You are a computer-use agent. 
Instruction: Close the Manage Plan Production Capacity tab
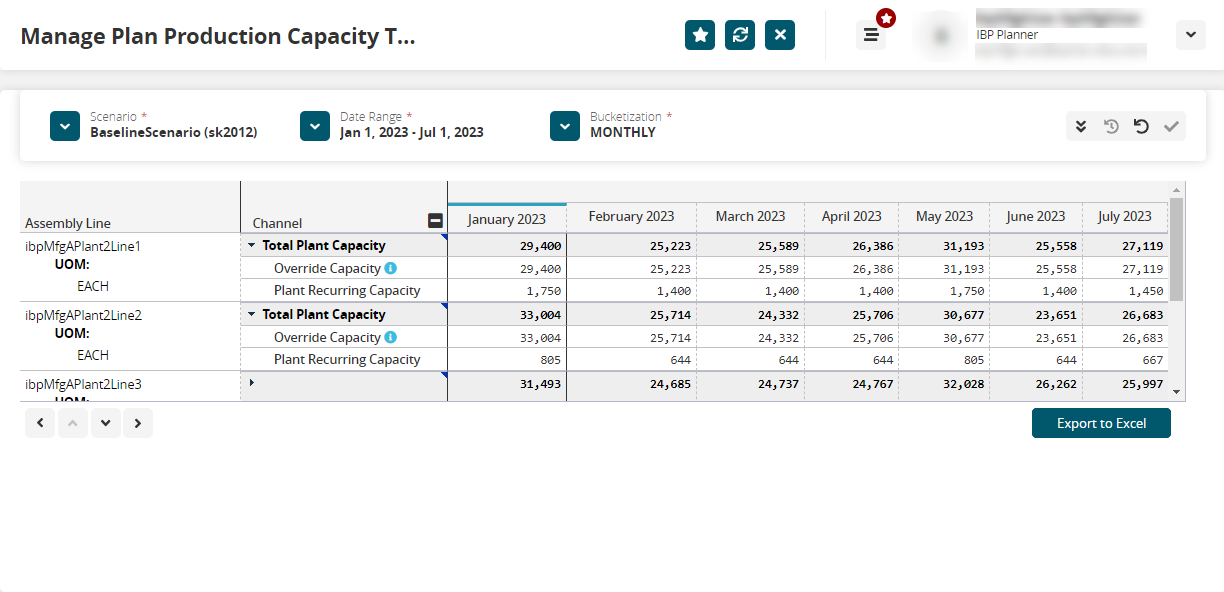(780, 35)
